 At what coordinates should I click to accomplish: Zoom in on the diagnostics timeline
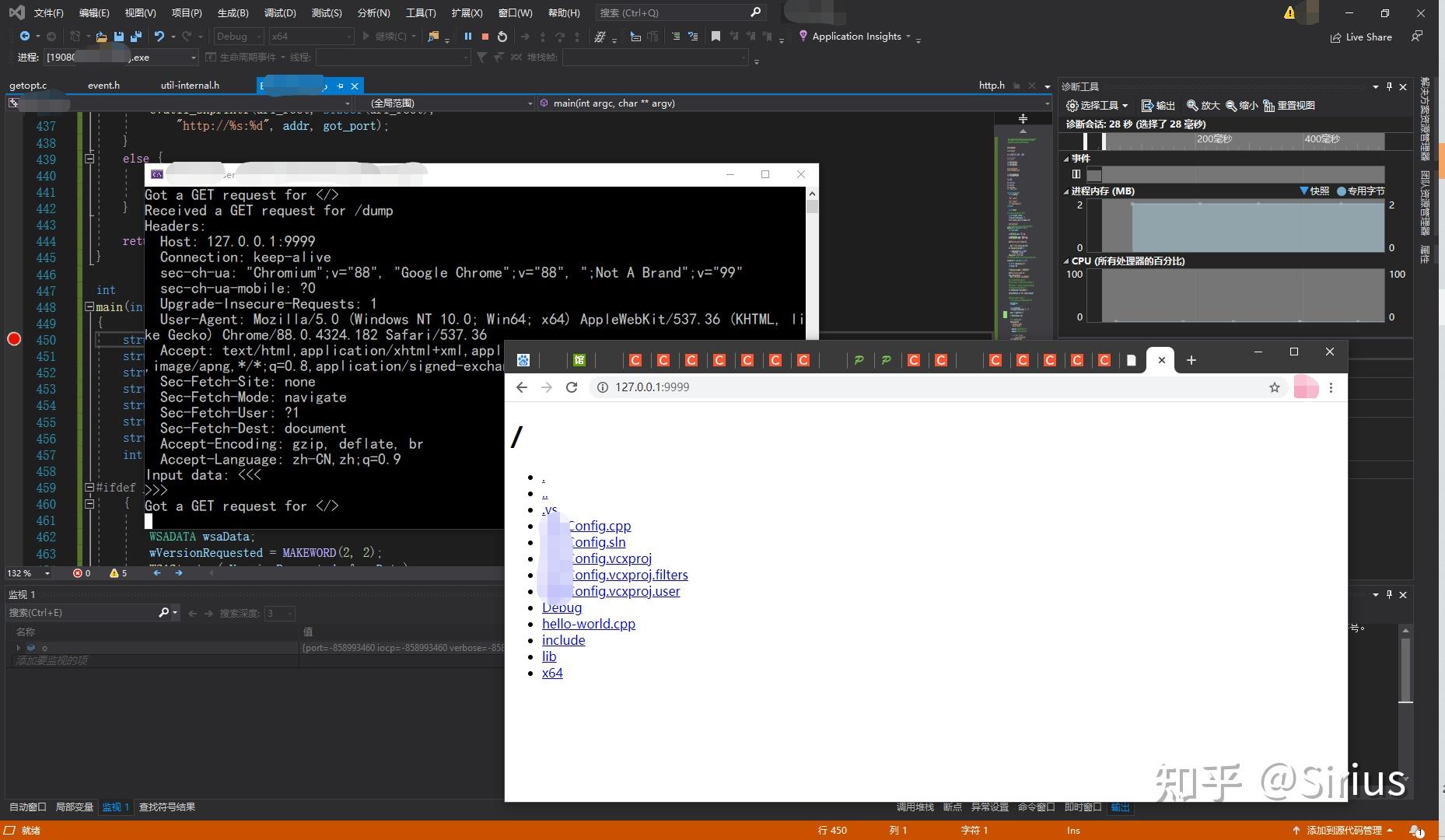pyautogui.click(x=1203, y=106)
